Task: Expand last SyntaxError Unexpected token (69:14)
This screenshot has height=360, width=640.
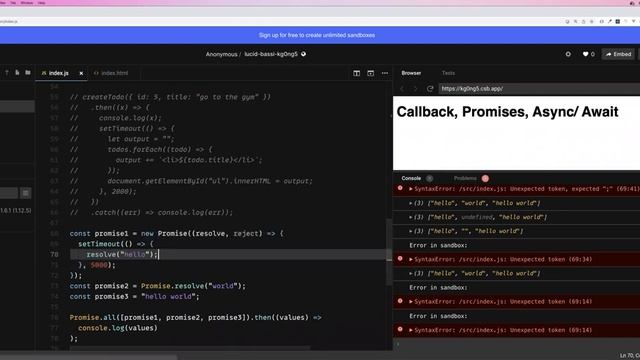Action: coord(411,330)
